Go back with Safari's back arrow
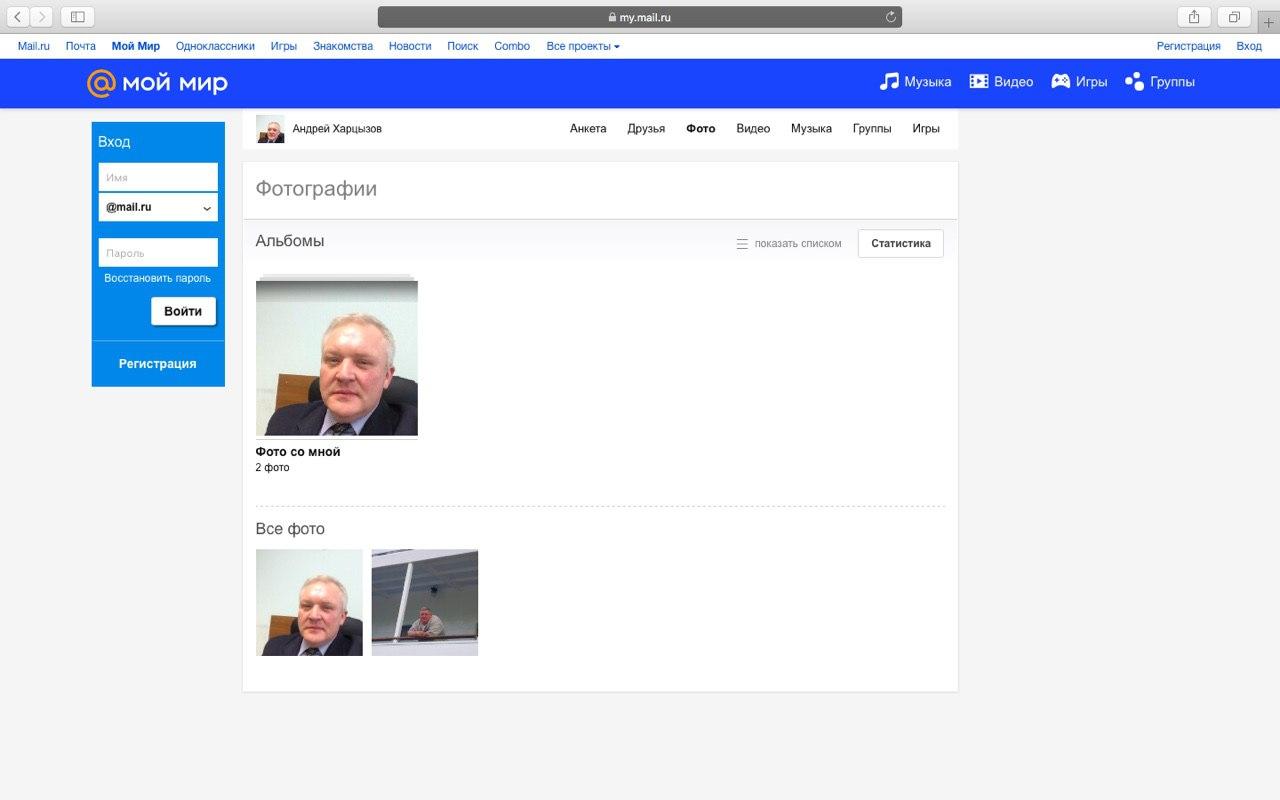Image resolution: width=1280 pixels, height=800 pixels. click(17, 16)
